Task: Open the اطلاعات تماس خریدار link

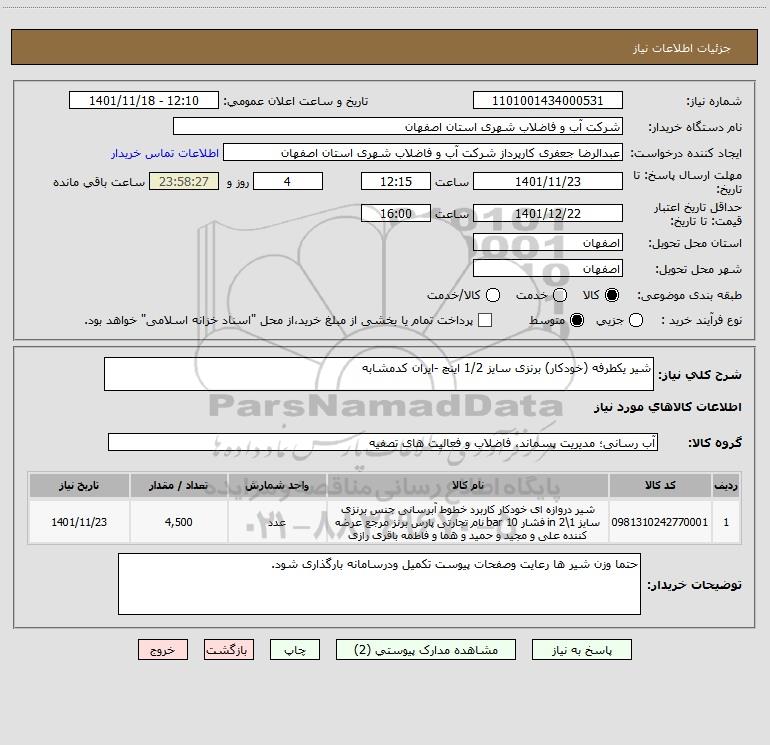Action: click(165, 153)
